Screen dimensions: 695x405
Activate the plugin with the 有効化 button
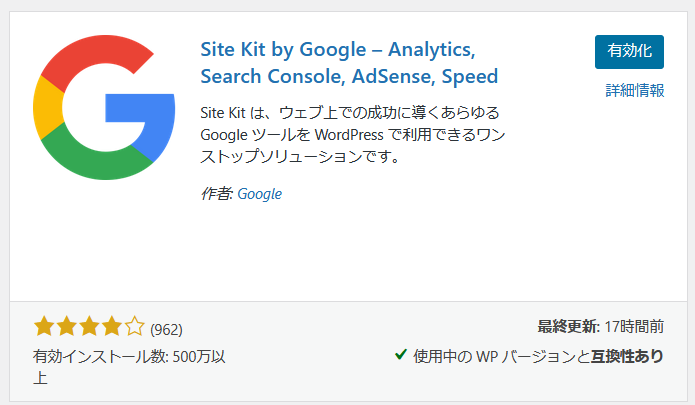(629, 53)
